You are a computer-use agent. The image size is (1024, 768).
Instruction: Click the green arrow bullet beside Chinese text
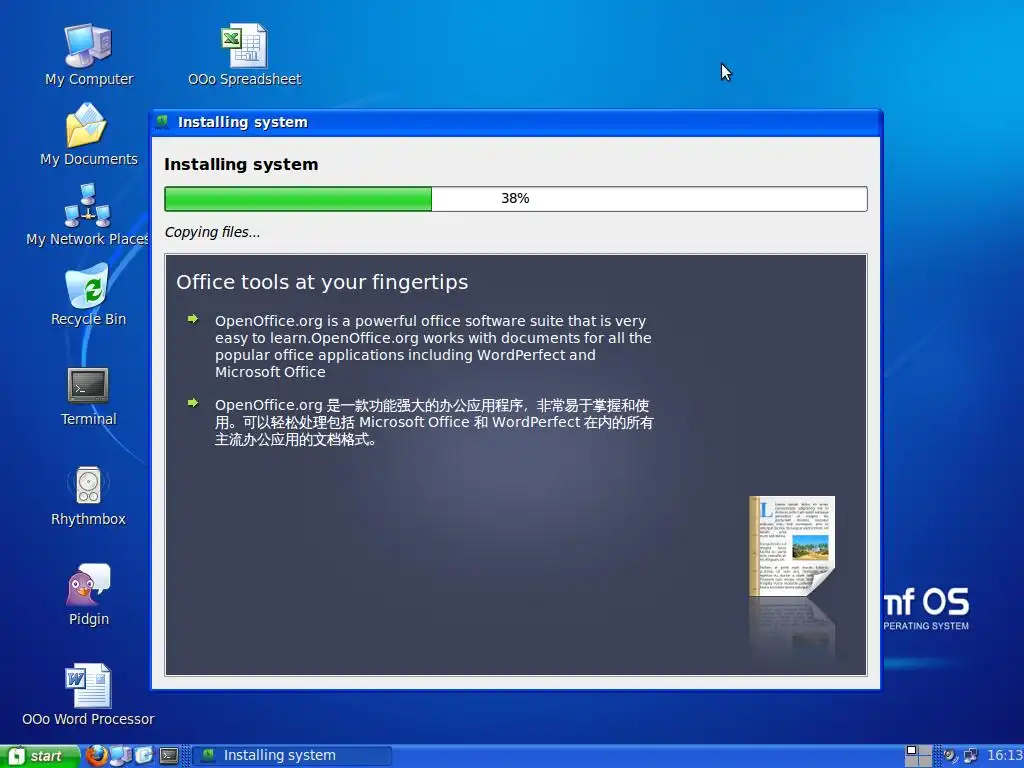pyautogui.click(x=193, y=403)
